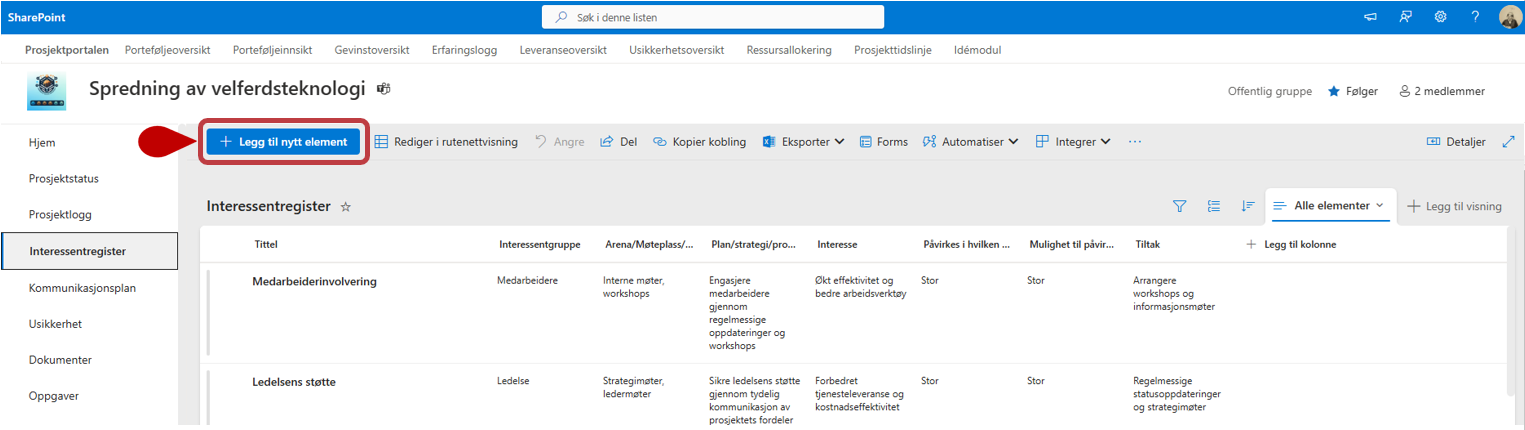The image size is (1525, 430).
Task: Click Legg til nytt element button
Action: pyautogui.click(x=283, y=142)
